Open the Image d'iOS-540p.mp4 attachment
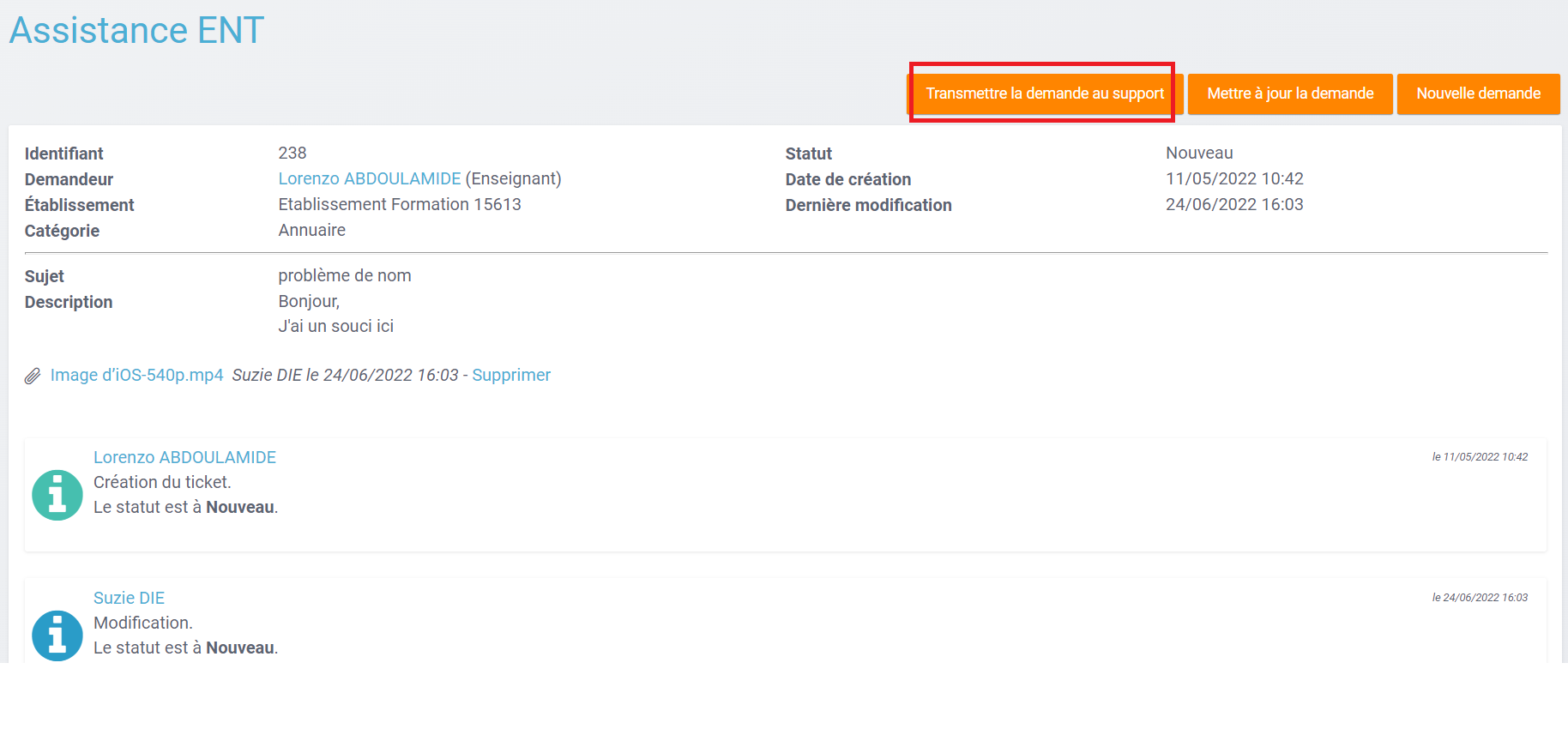 136,375
